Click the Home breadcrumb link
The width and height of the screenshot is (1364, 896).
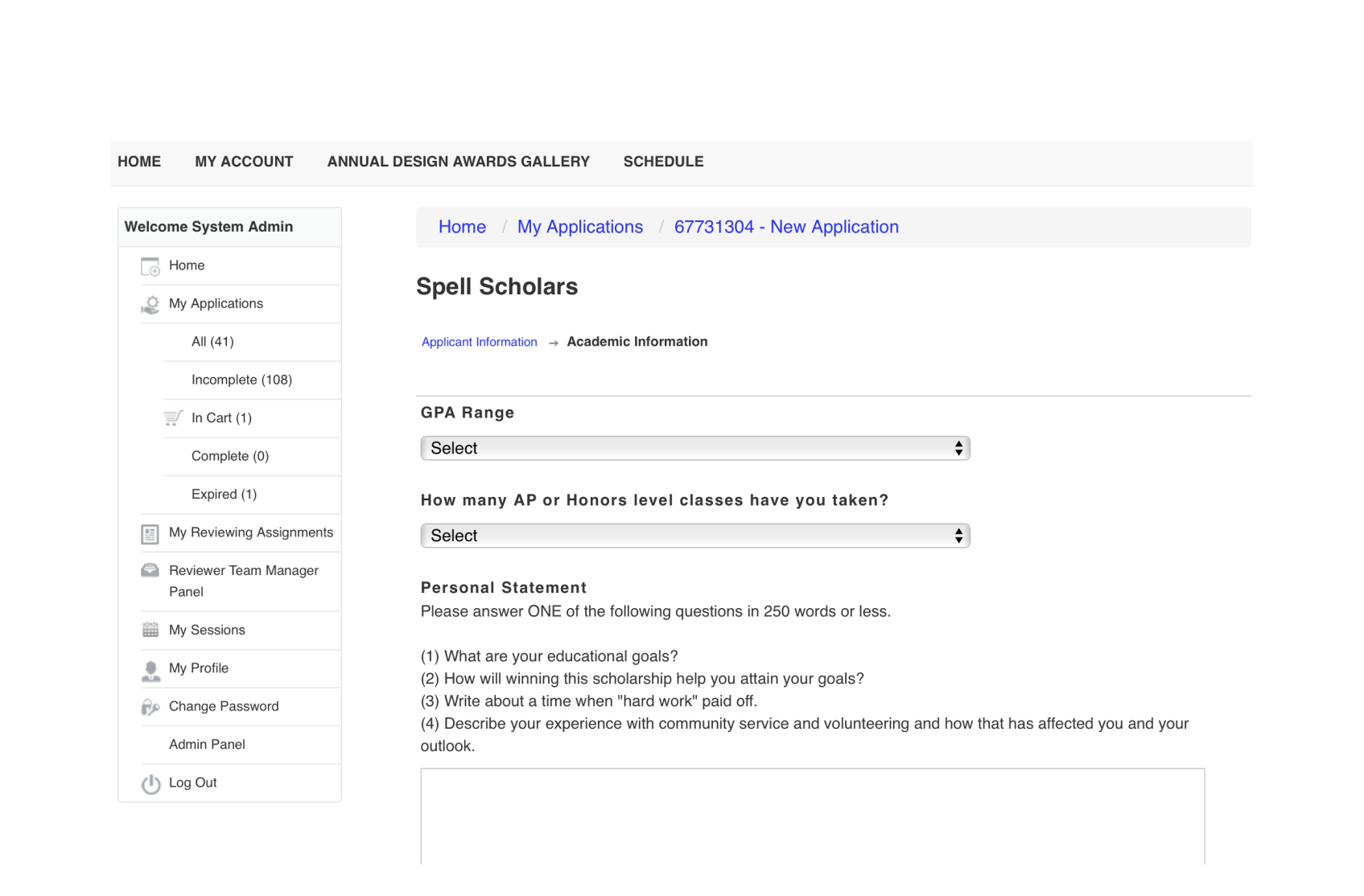coord(462,228)
